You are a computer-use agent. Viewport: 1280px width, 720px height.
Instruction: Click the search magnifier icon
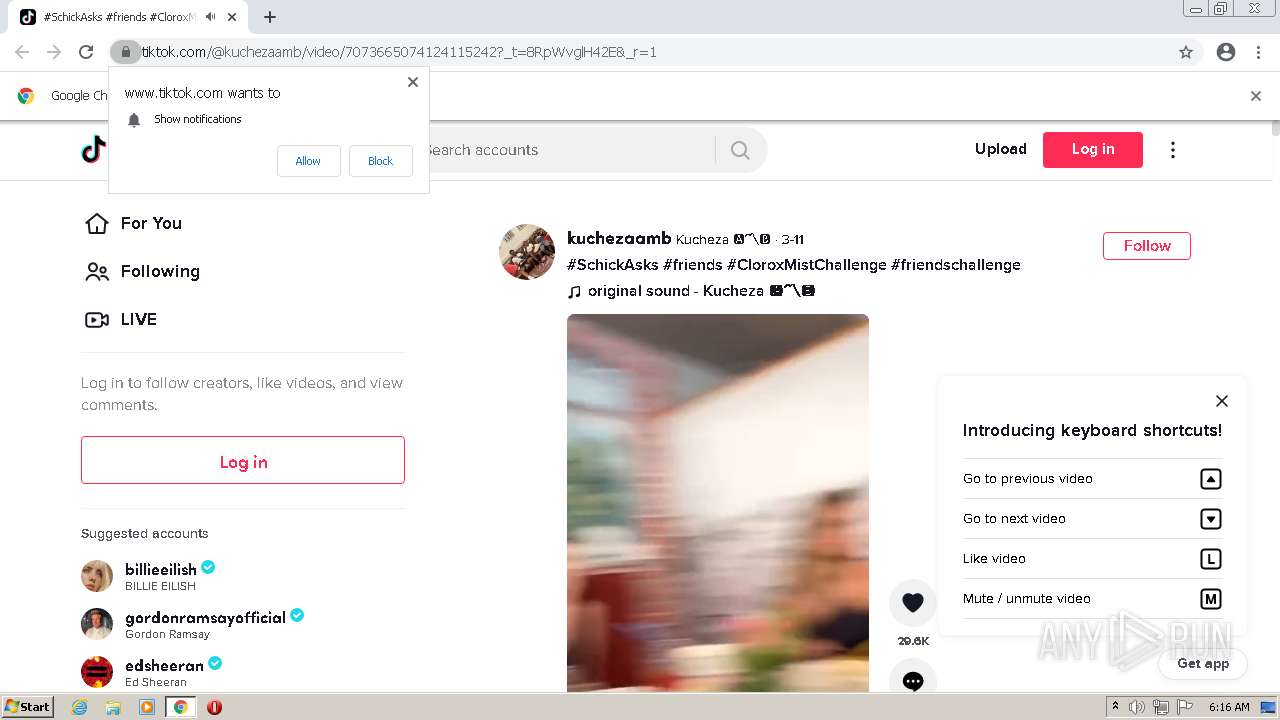(740, 150)
